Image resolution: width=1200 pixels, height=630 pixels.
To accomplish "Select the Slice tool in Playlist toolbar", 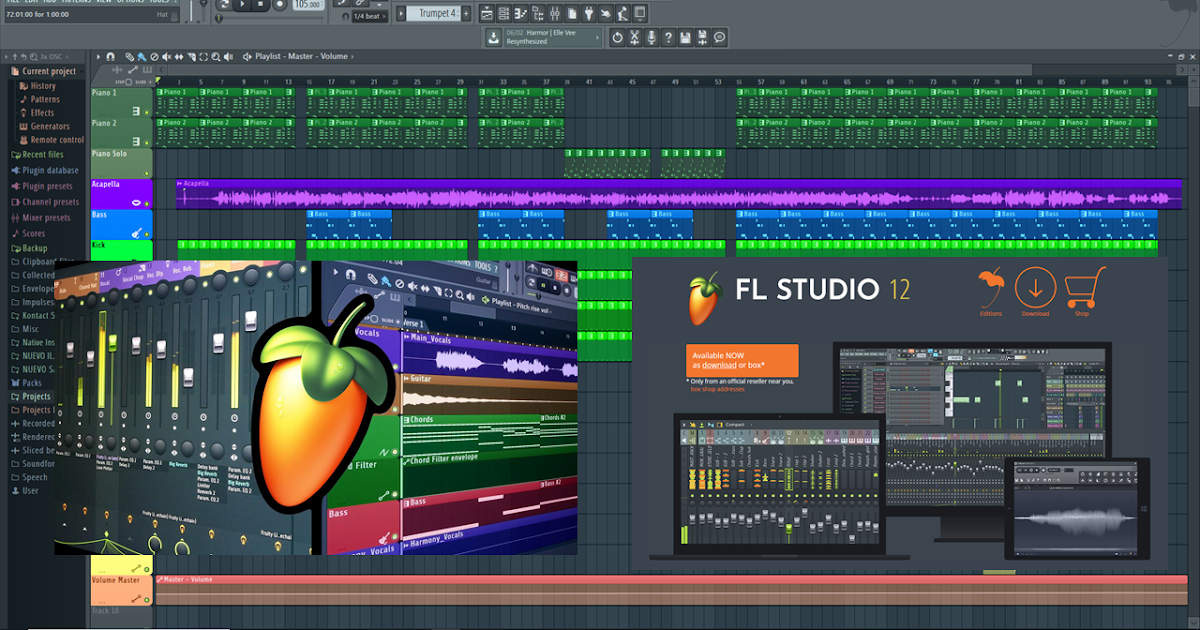I will (191, 56).
